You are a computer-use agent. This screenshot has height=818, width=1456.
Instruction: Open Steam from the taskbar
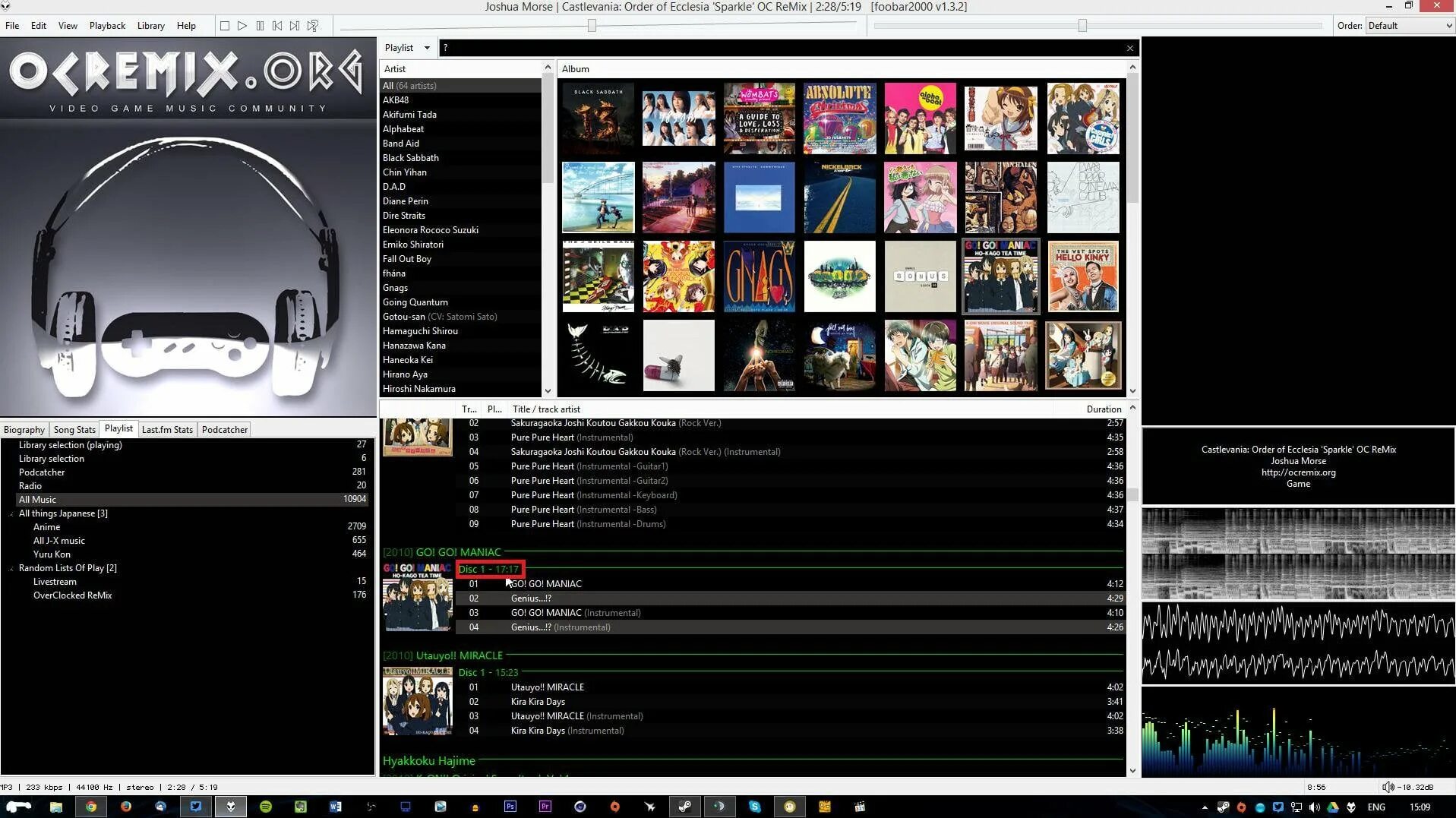click(685, 807)
